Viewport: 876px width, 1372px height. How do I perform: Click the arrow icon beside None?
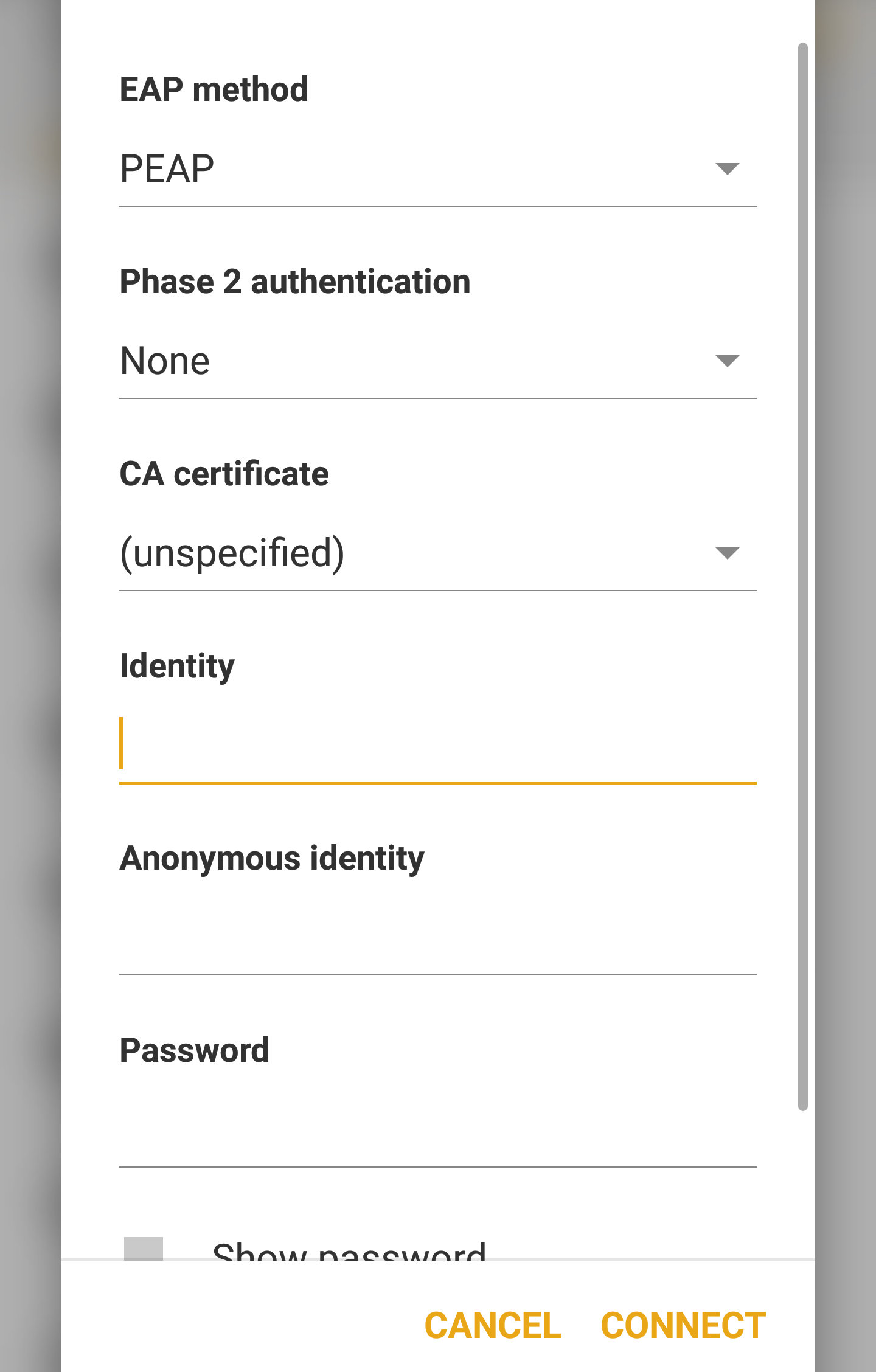coord(727,361)
